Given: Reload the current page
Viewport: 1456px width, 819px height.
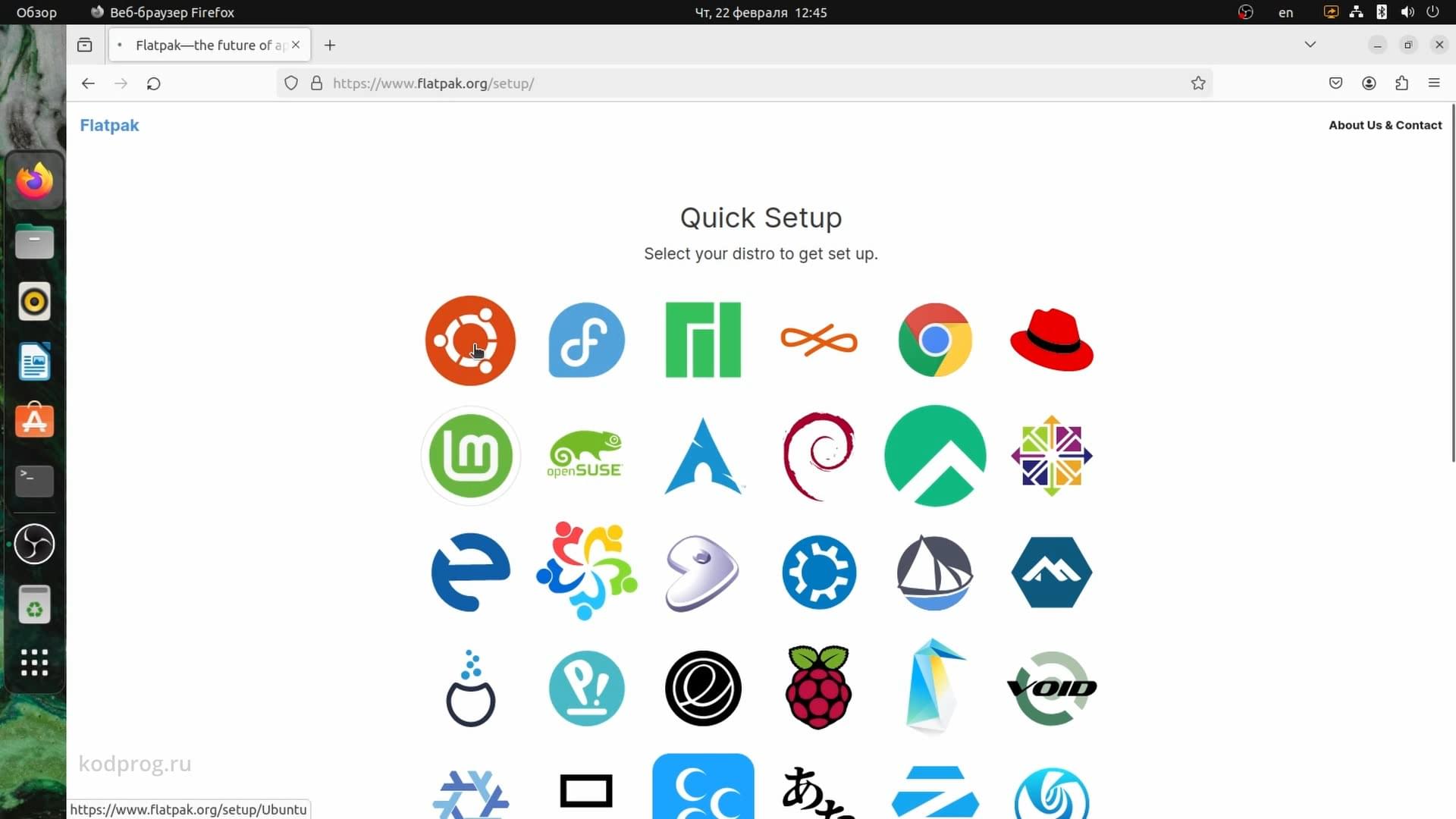Looking at the screenshot, I should [x=153, y=83].
